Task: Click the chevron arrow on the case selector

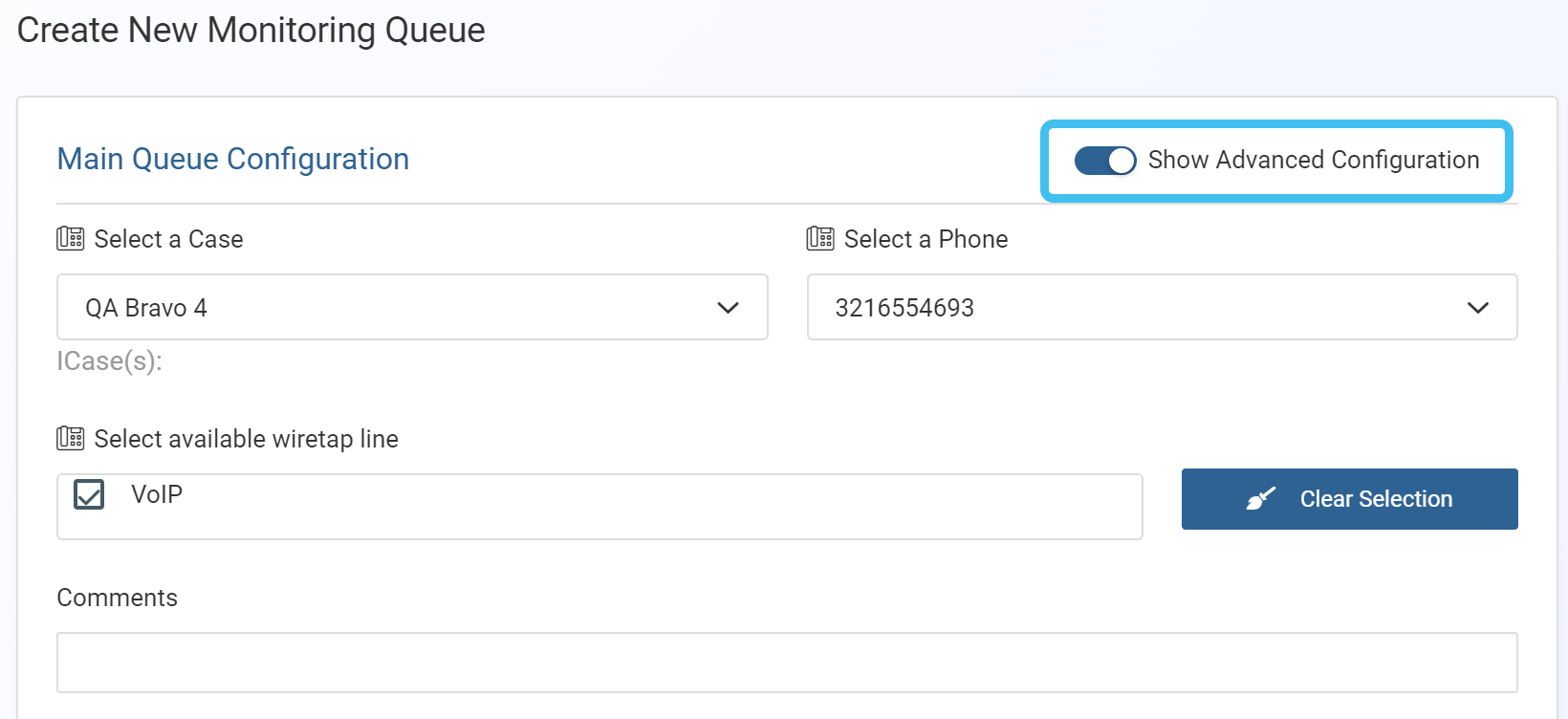Action: coord(728,308)
